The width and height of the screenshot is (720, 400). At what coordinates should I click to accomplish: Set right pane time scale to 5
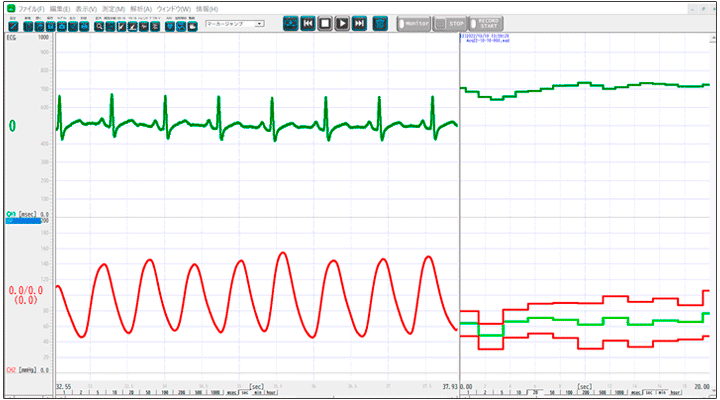502,393
